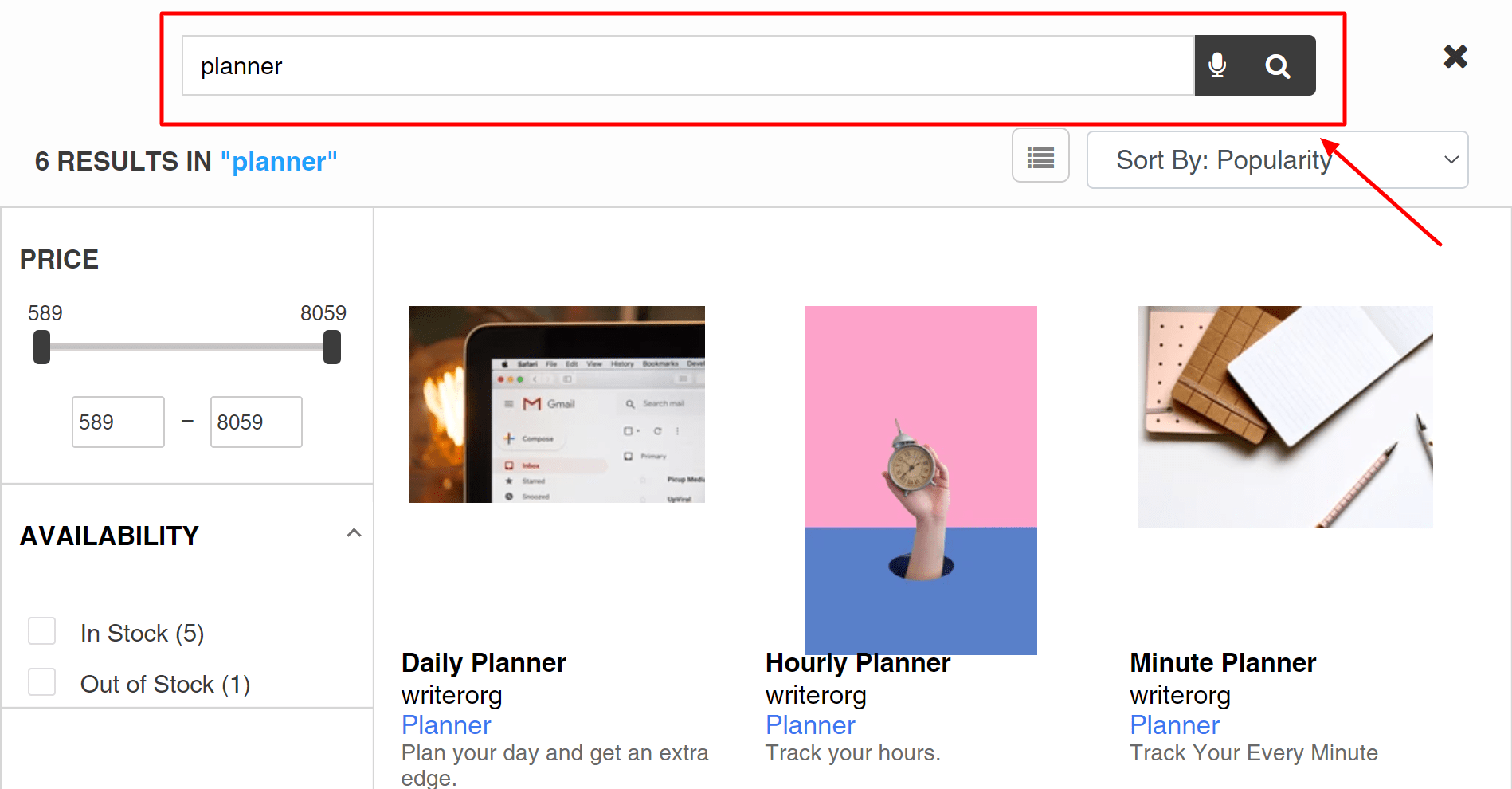1512x789 pixels.
Task: Click the minimum price input showing 589
Action: pos(117,422)
